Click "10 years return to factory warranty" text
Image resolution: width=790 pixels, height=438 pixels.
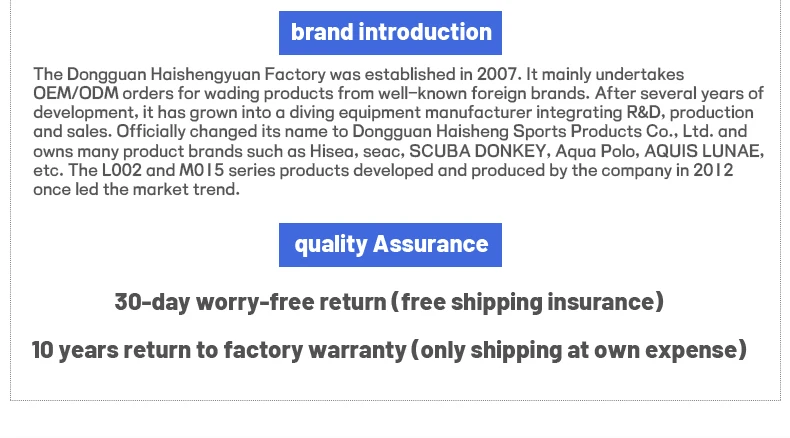tap(218, 350)
